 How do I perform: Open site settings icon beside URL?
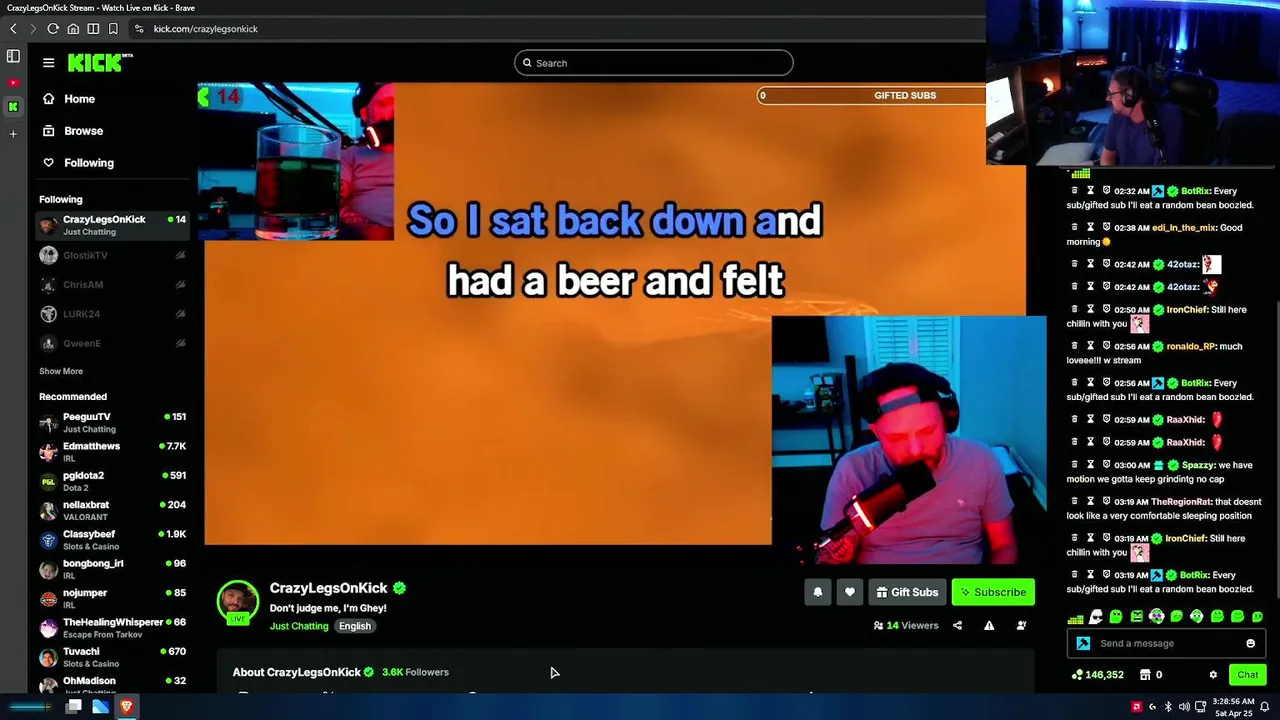pos(139,29)
